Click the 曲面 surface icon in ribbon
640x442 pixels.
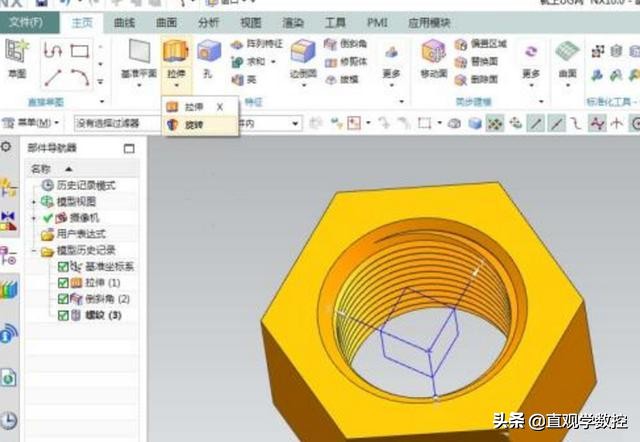pyautogui.click(x=567, y=53)
